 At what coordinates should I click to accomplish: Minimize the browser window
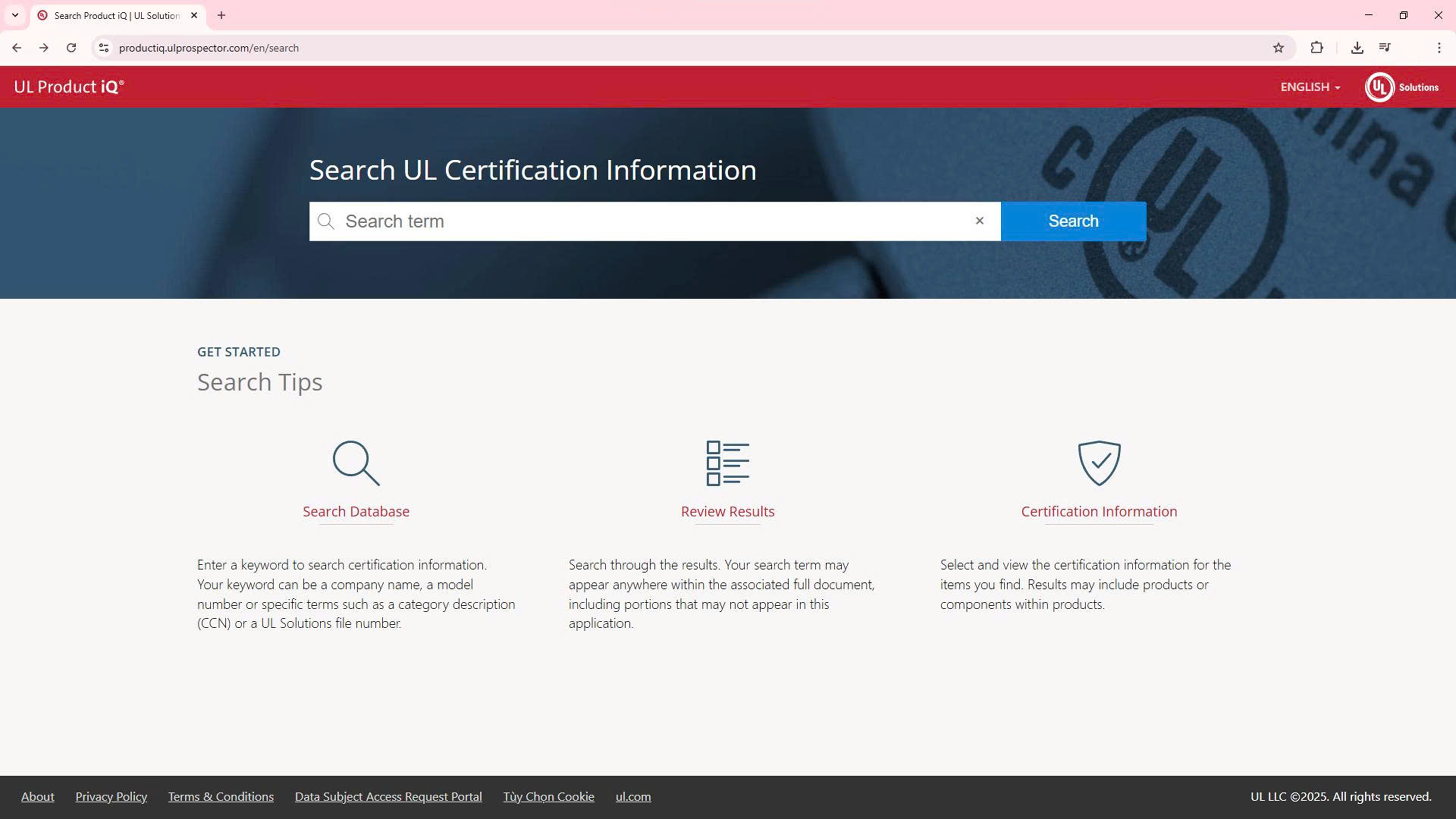pyautogui.click(x=1368, y=15)
